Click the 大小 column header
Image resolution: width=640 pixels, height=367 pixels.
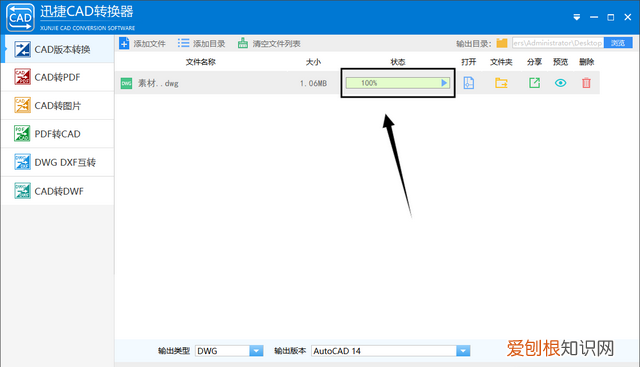[x=313, y=62]
